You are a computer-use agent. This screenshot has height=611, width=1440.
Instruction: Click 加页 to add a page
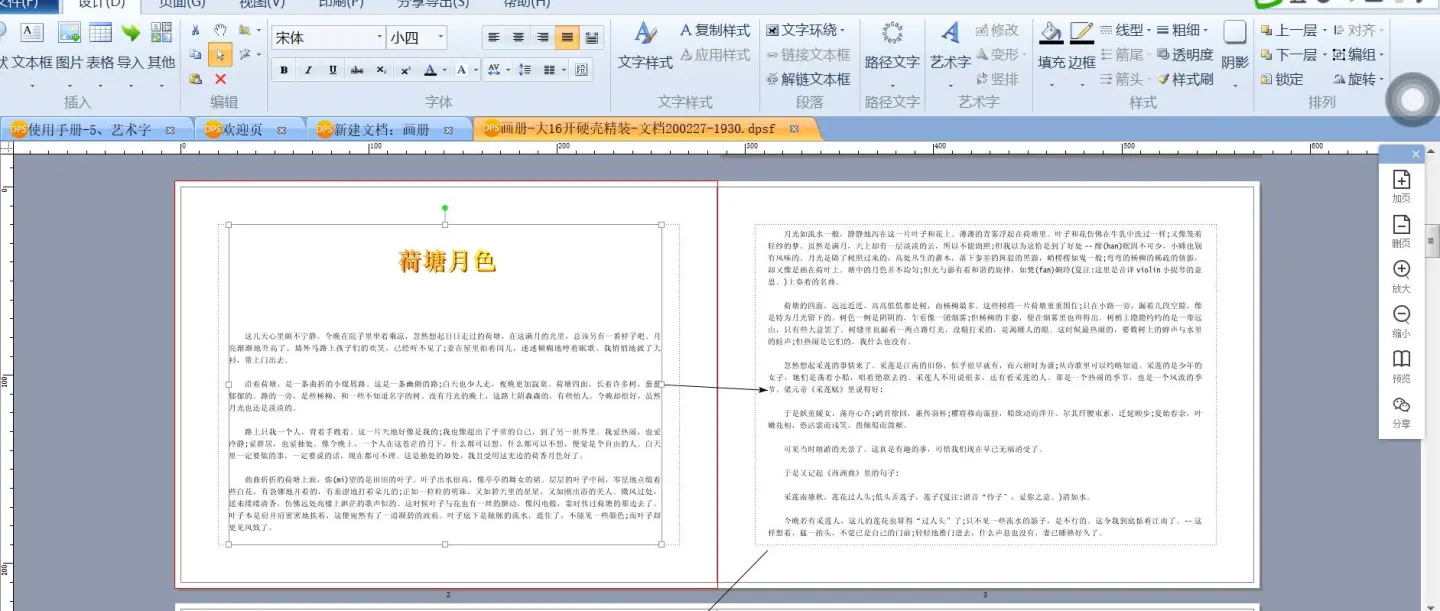[1401, 186]
